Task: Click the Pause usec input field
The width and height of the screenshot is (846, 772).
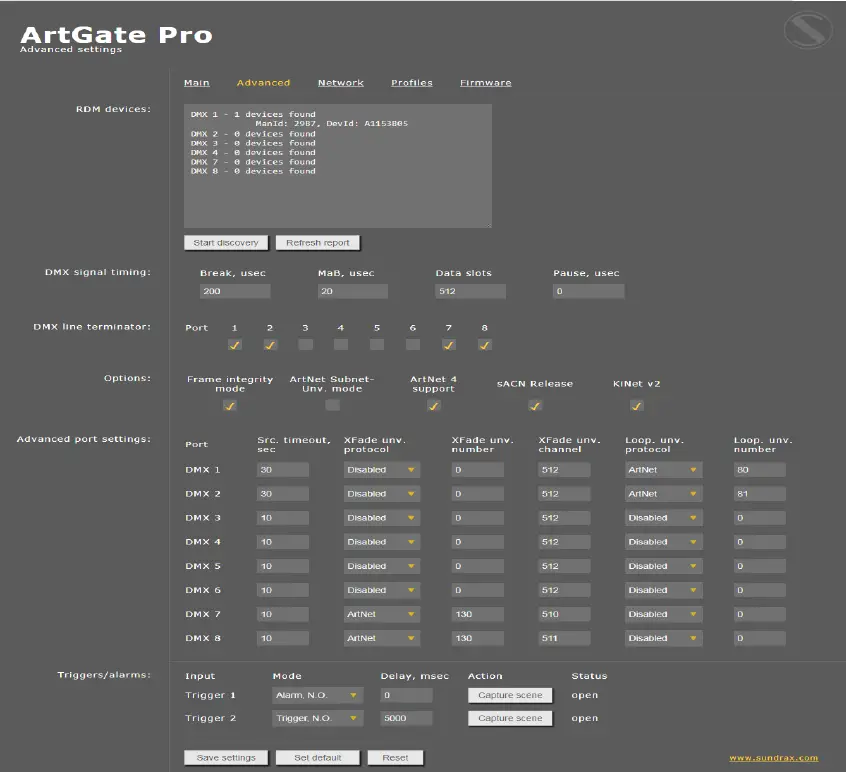Action: [x=589, y=291]
